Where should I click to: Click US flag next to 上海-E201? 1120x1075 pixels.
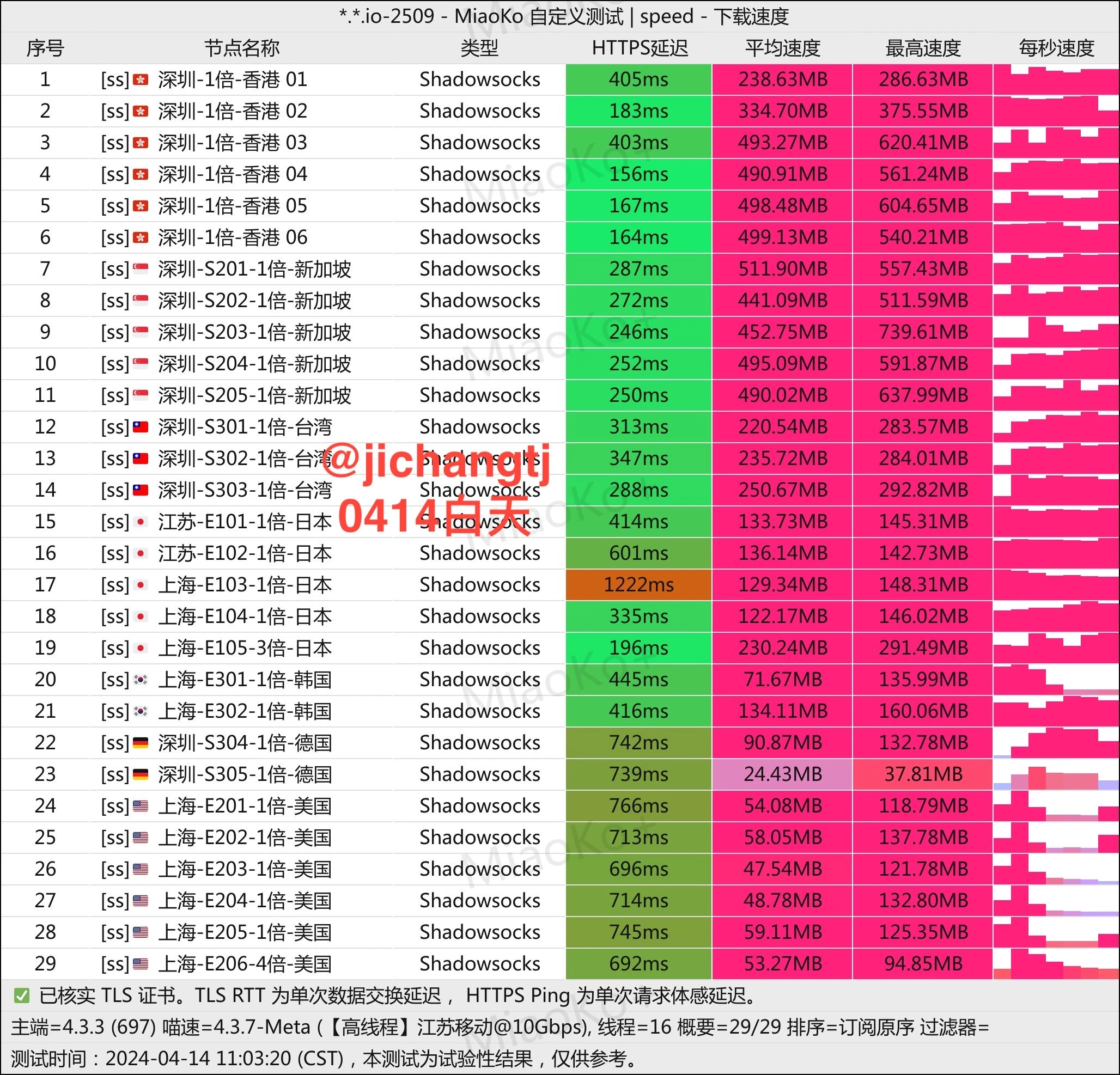point(141,806)
